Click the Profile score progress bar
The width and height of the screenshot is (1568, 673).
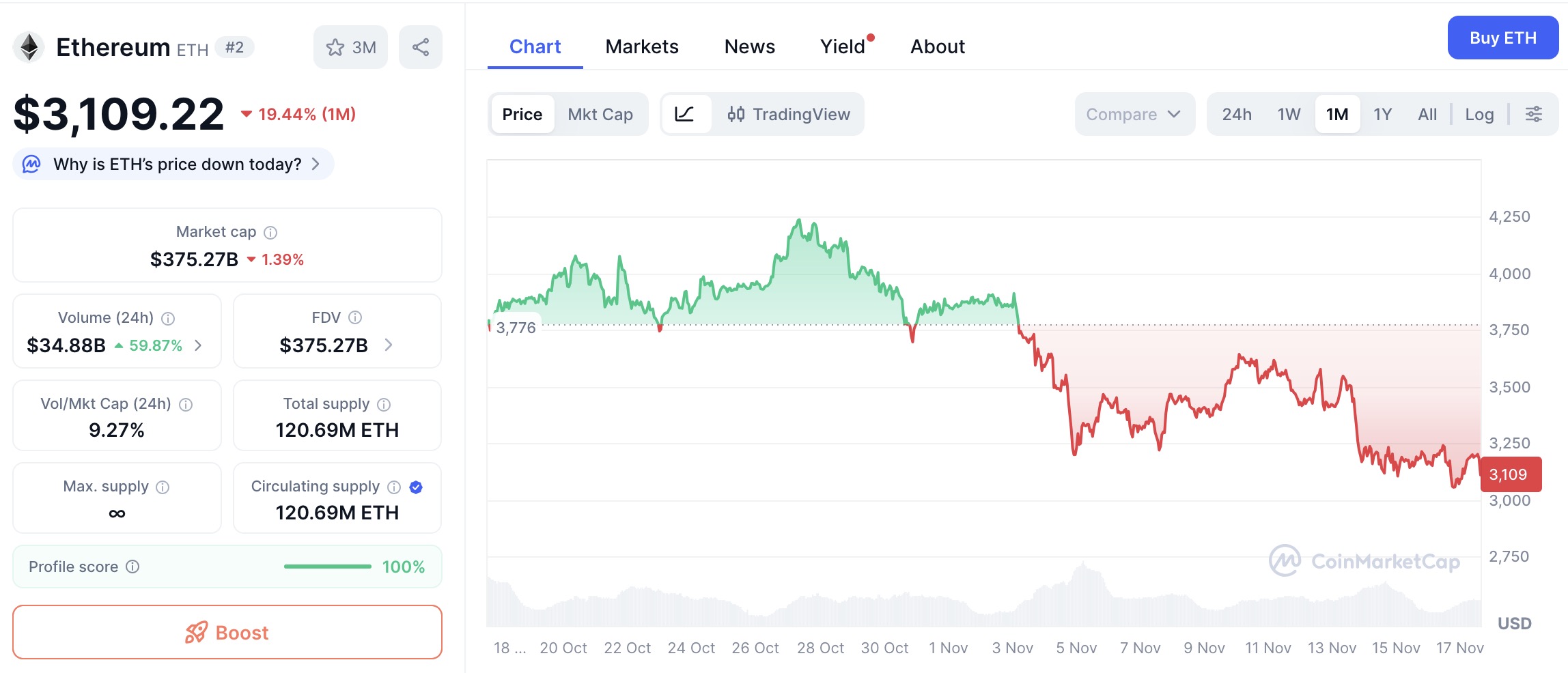[328, 567]
